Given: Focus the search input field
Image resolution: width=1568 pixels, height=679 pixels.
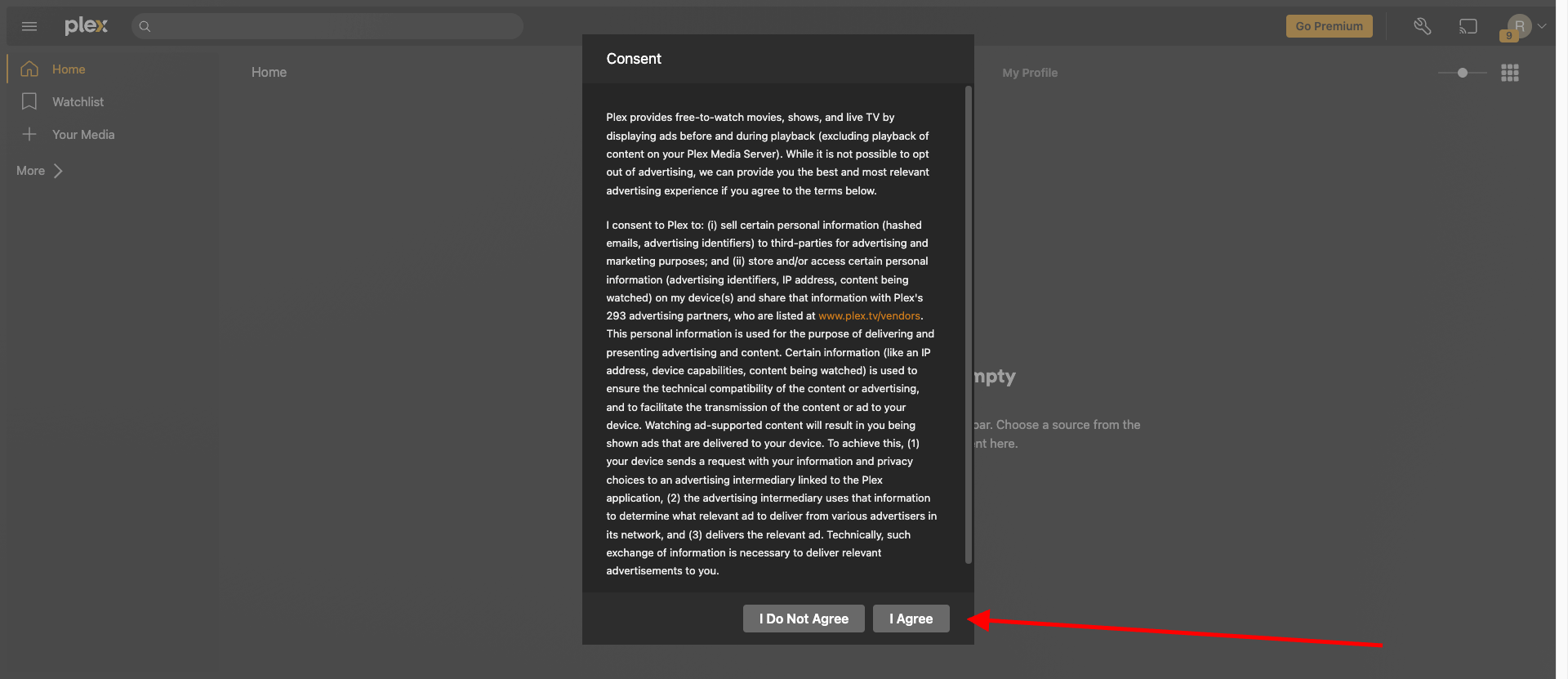Looking at the screenshot, I should [327, 26].
